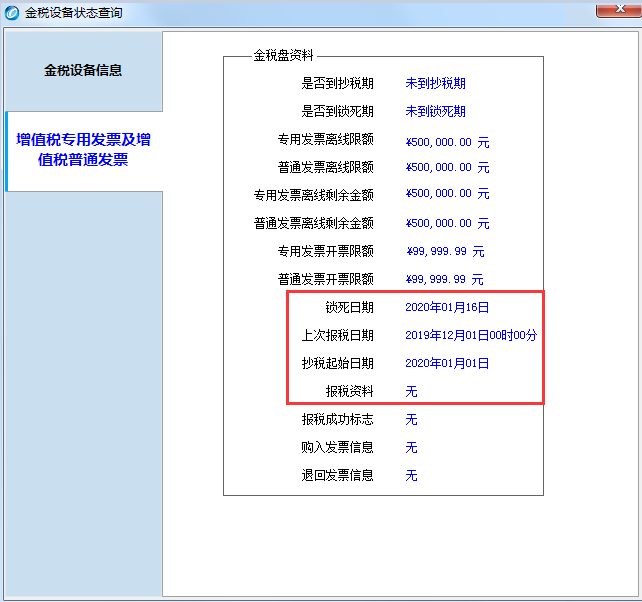Viewport: 642px width, 602px height.
Task: Click the 普通发票离线限额 label
Action: click(326, 167)
